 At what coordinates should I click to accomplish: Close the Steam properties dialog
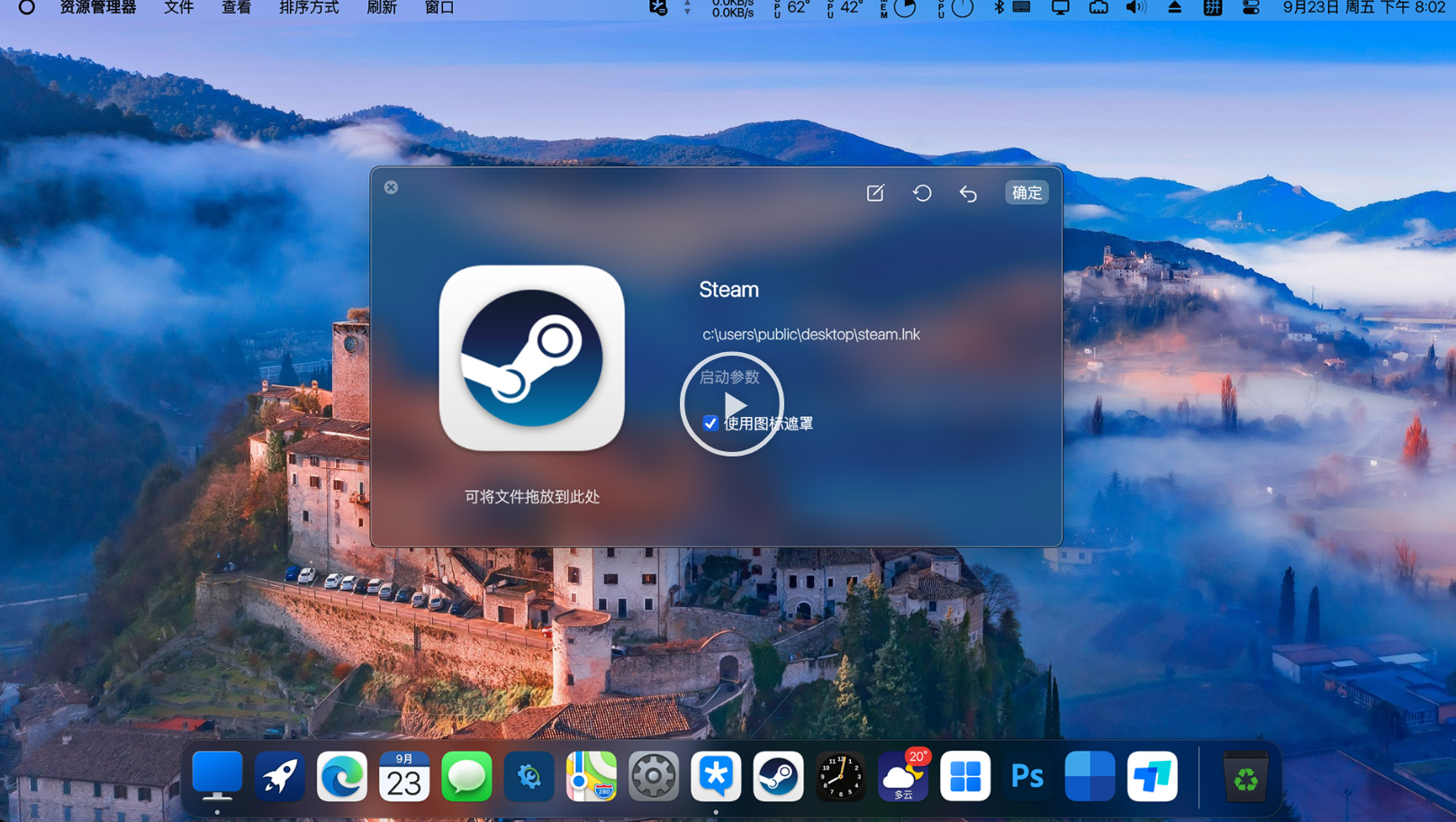[391, 187]
